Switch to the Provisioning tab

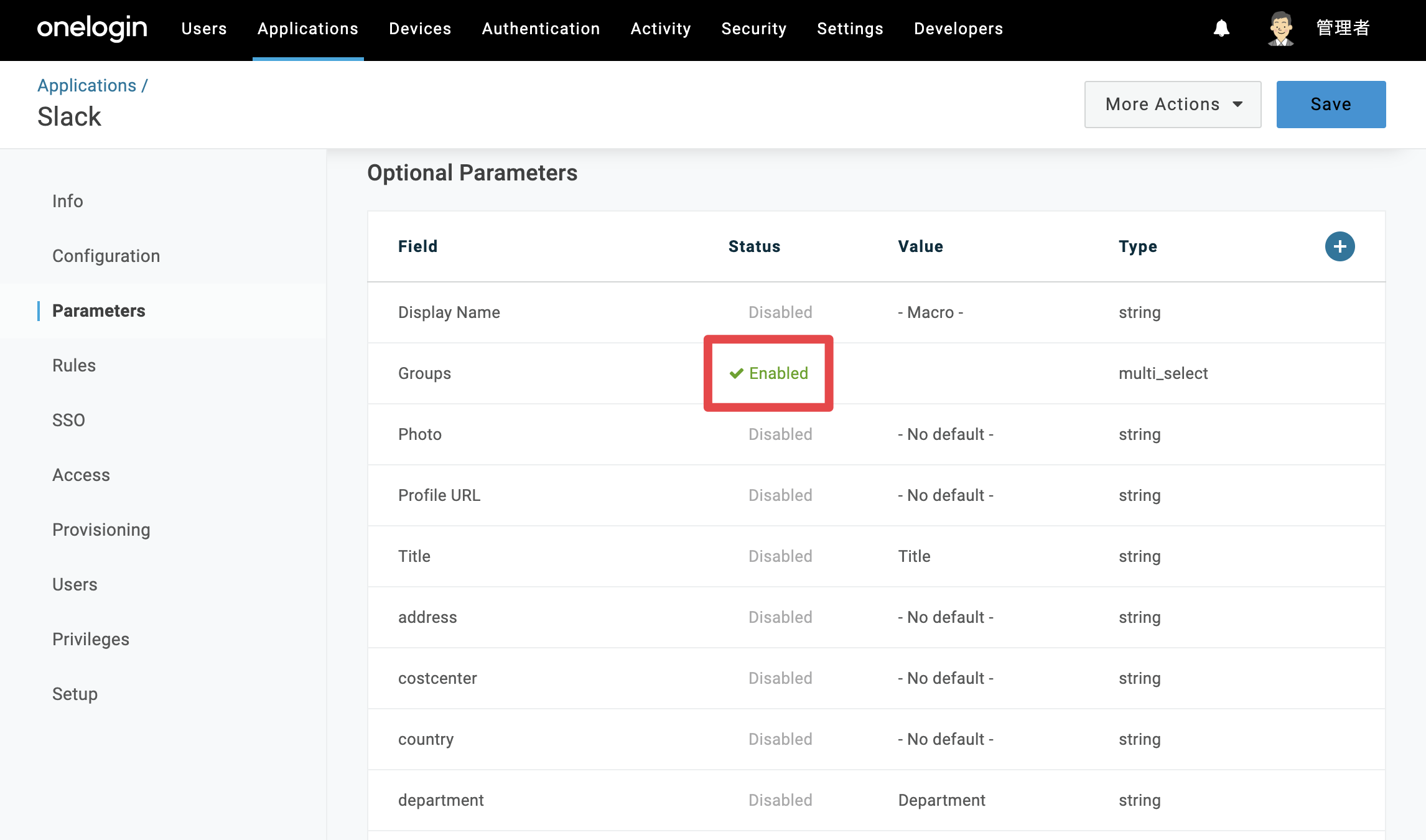tap(101, 530)
